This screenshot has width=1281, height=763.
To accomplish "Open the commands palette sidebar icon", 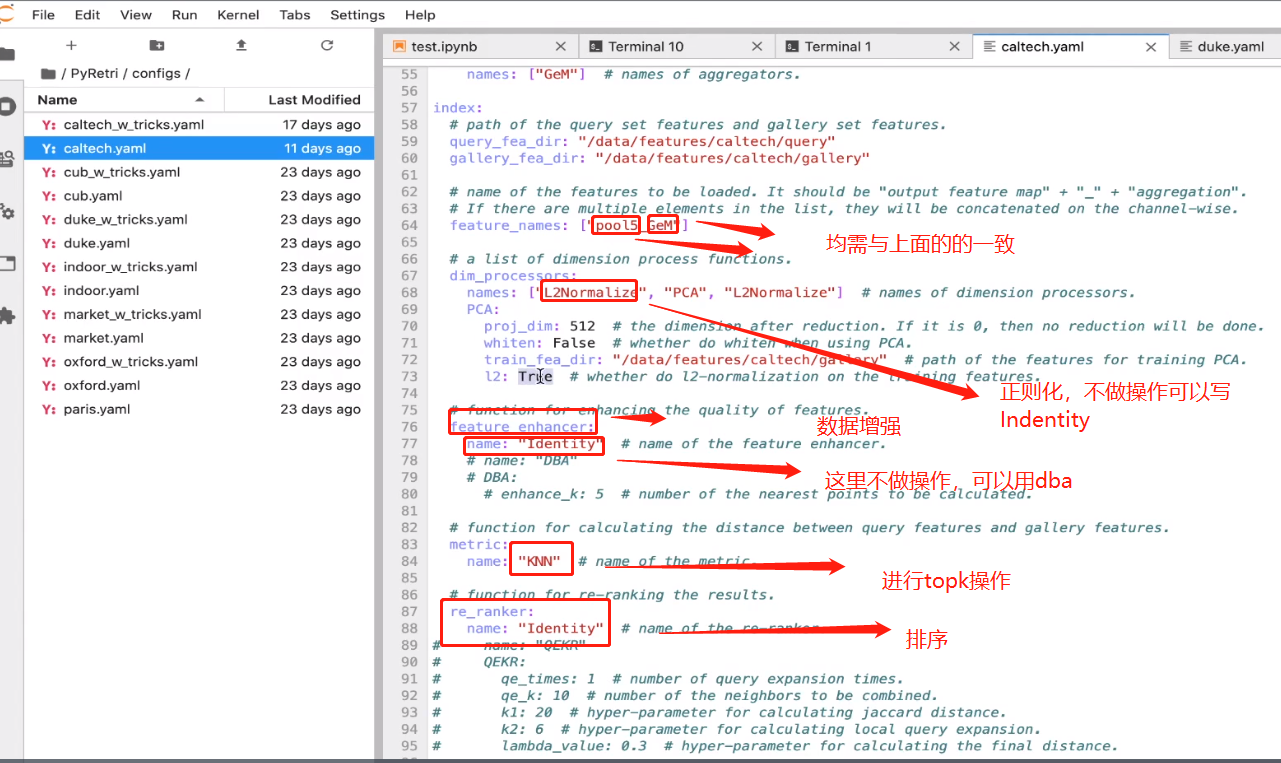I will [8, 158].
